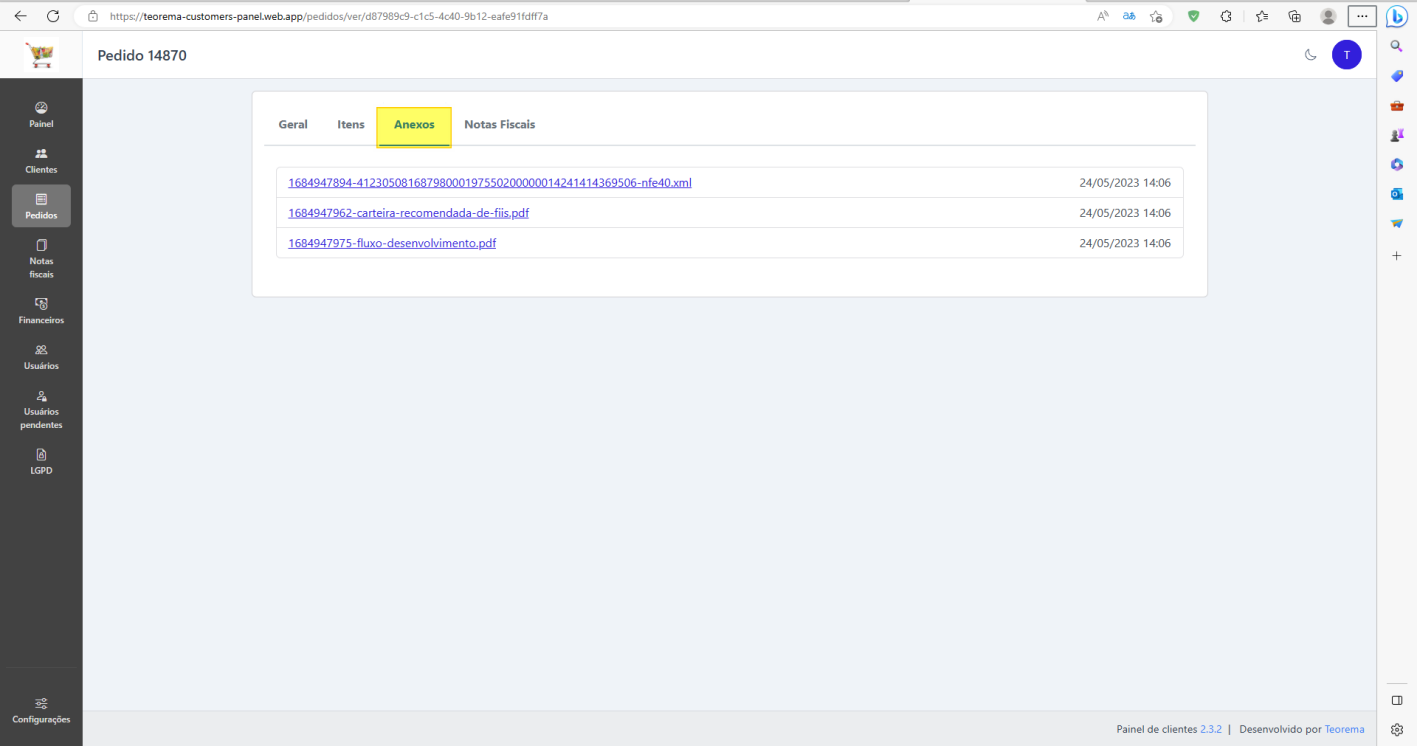The width and height of the screenshot is (1417, 746).
Task: Open the Outlook icon in Edge sidebar
Action: [x=1397, y=193]
